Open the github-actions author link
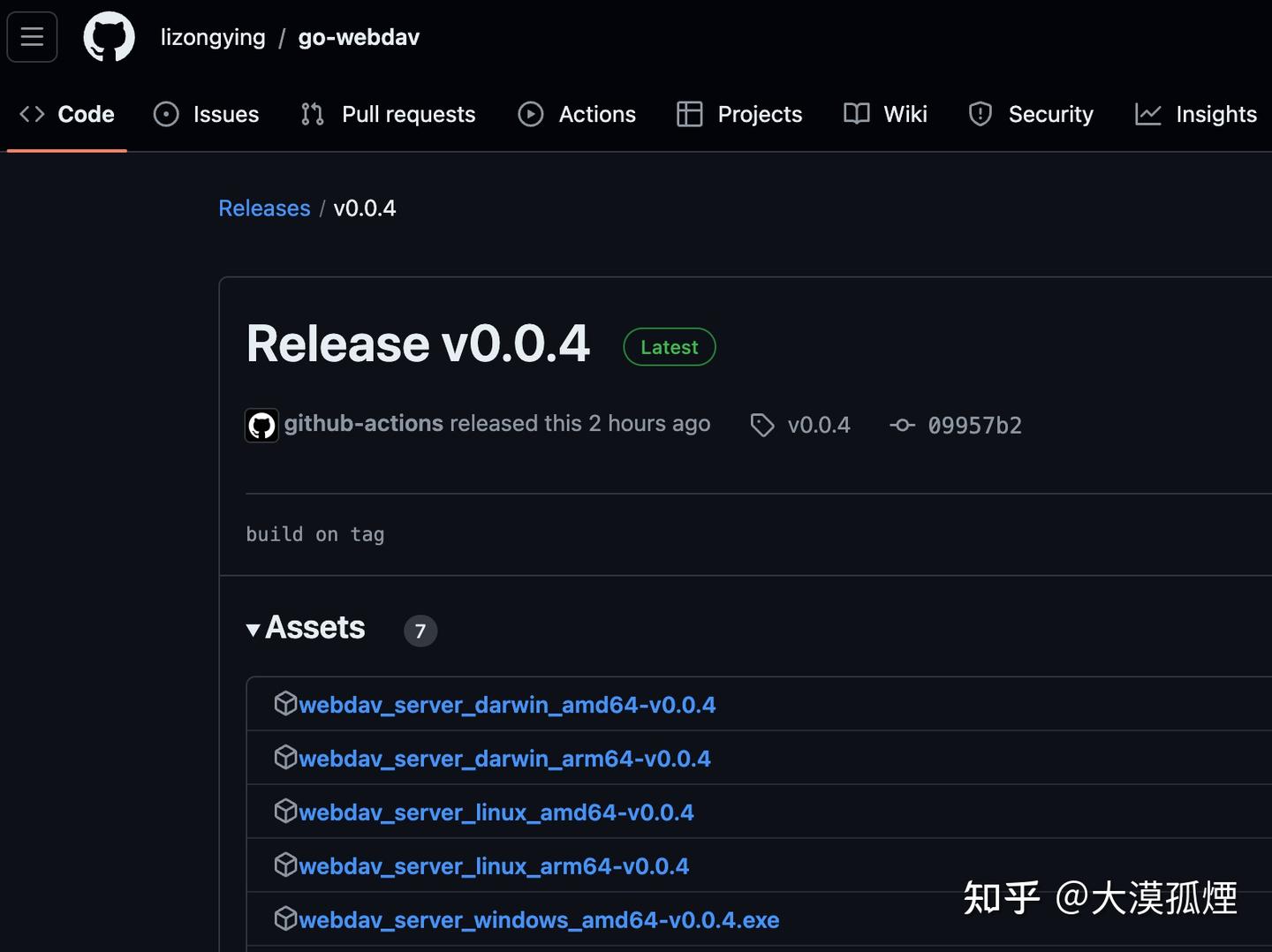Viewport: 1272px width, 952px height. coord(364,424)
